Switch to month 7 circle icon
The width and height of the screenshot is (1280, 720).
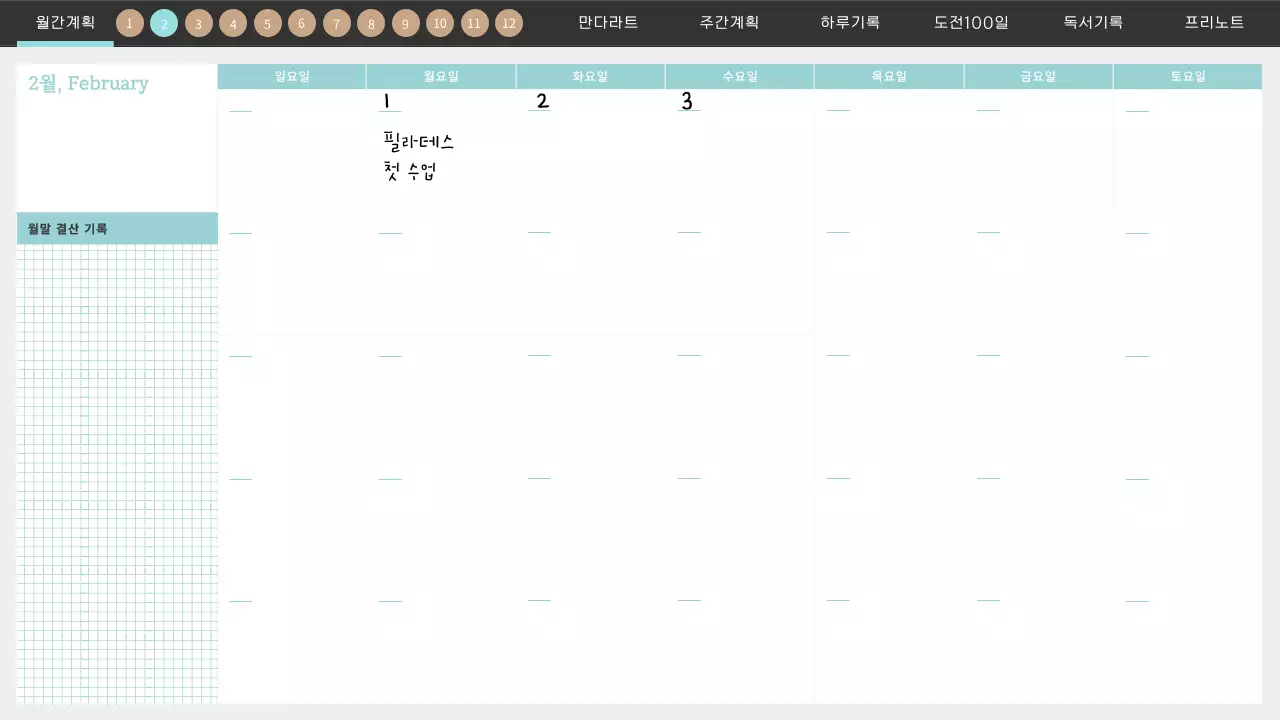point(337,23)
